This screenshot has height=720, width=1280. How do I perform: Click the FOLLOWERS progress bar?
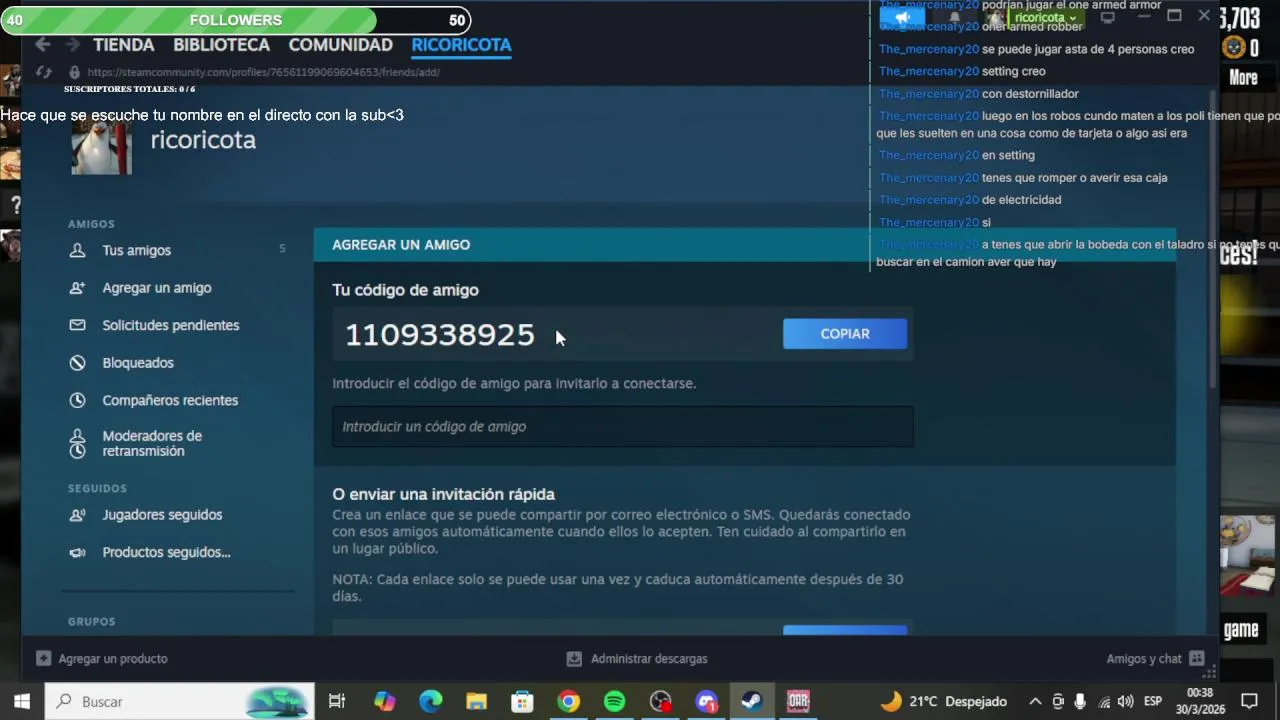(235, 20)
